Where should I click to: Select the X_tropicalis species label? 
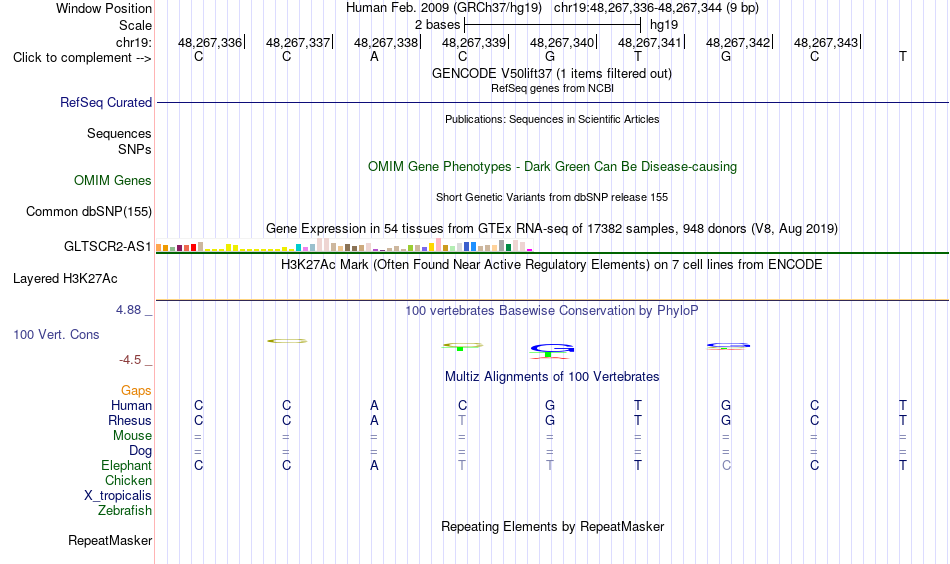pos(118,496)
